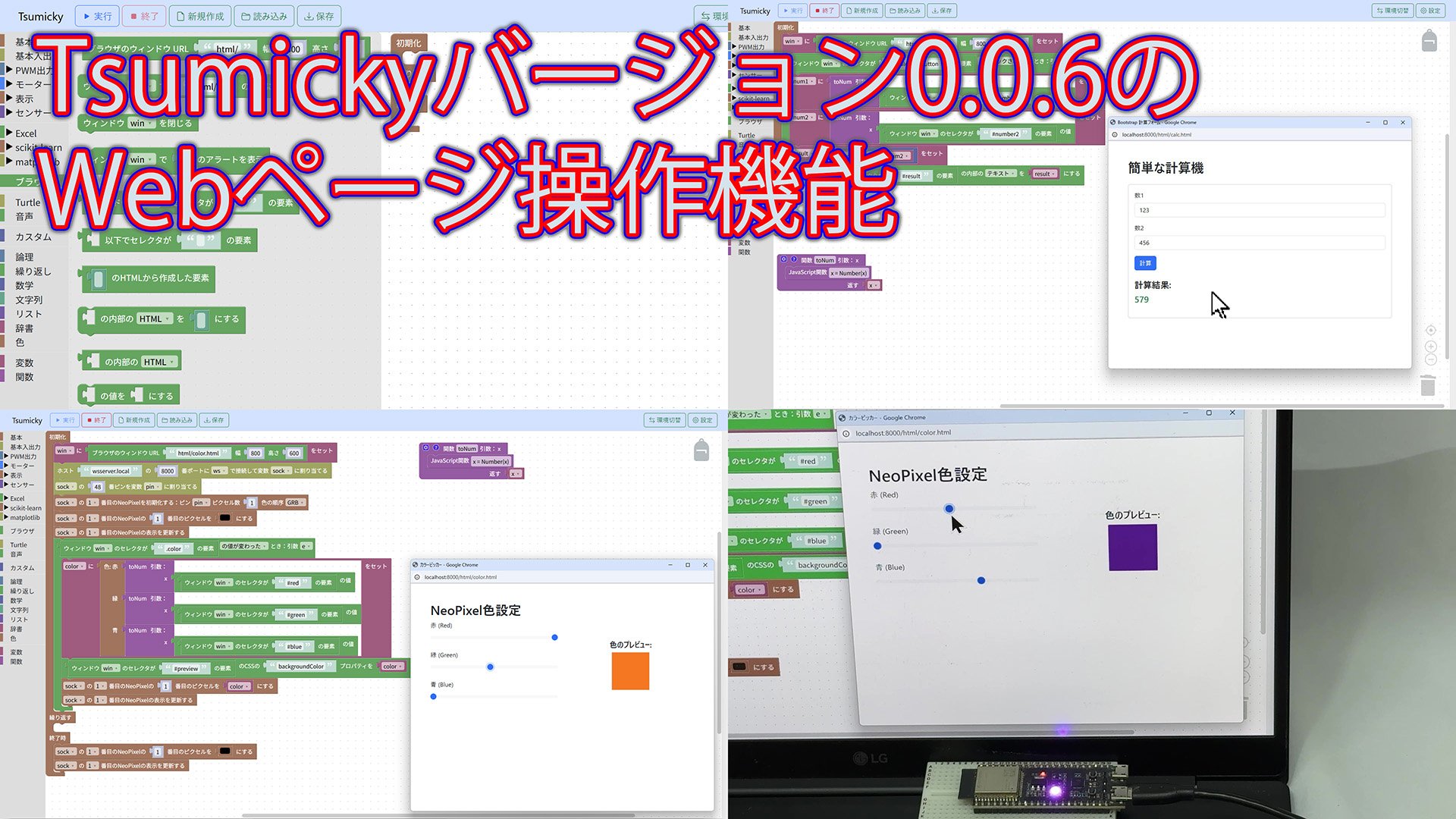The height and width of the screenshot is (819, 1456).
Task: Click the zoom-out minus icon in the calculator panel
Action: pyautogui.click(x=1430, y=359)
